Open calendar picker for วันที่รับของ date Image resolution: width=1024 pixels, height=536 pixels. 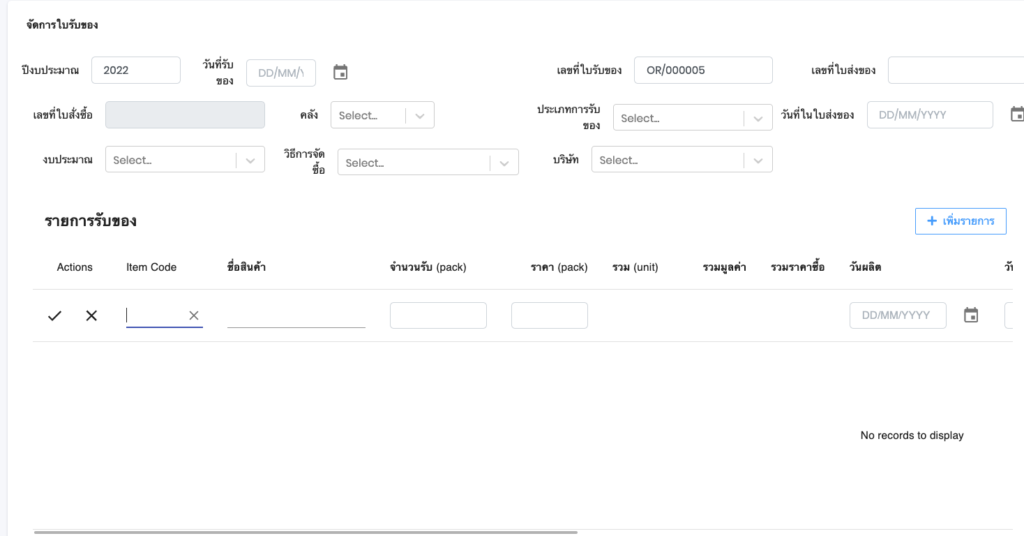(x=340, y=72)
